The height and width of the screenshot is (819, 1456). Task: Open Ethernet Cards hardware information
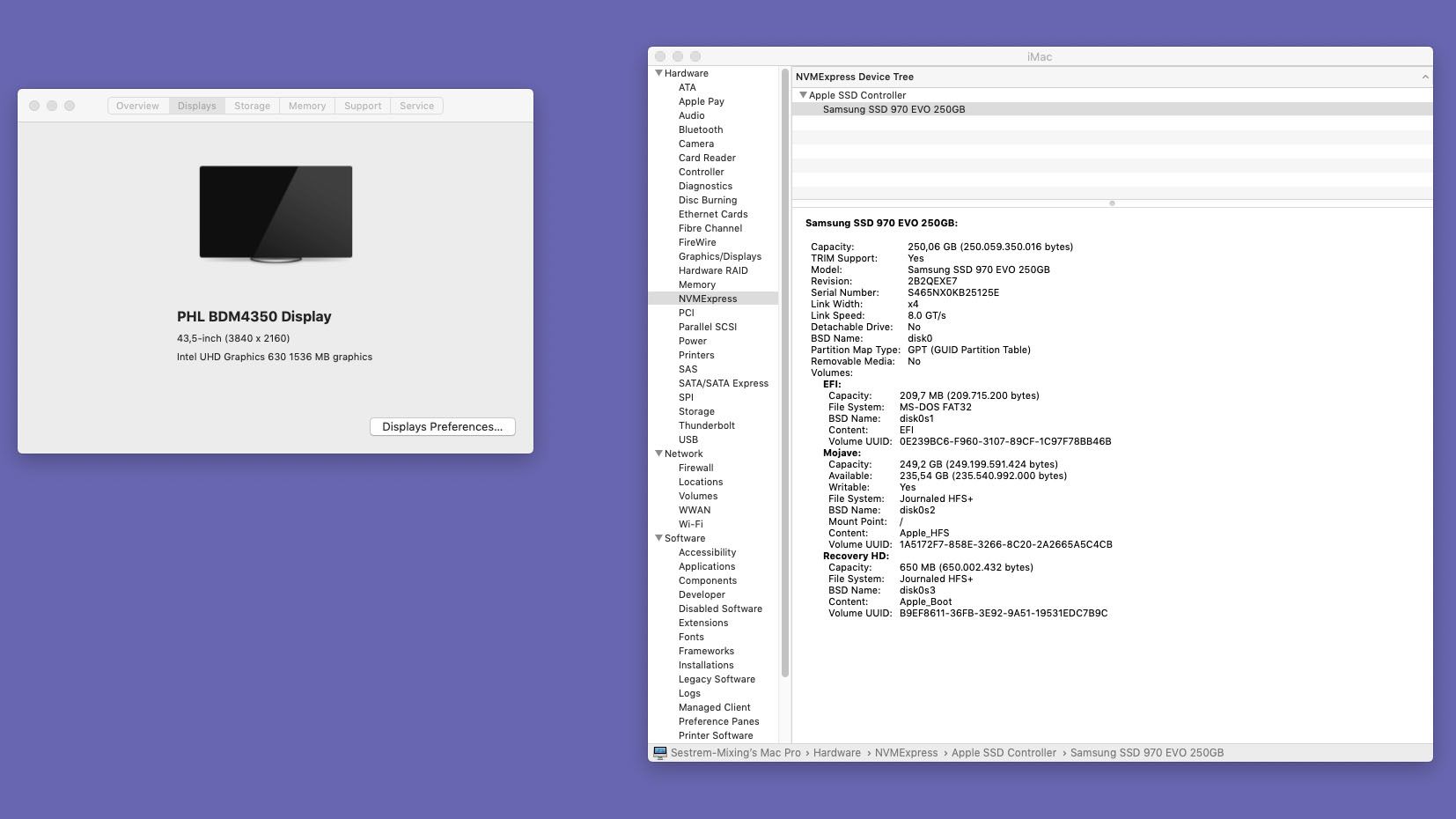click(713, 214)
